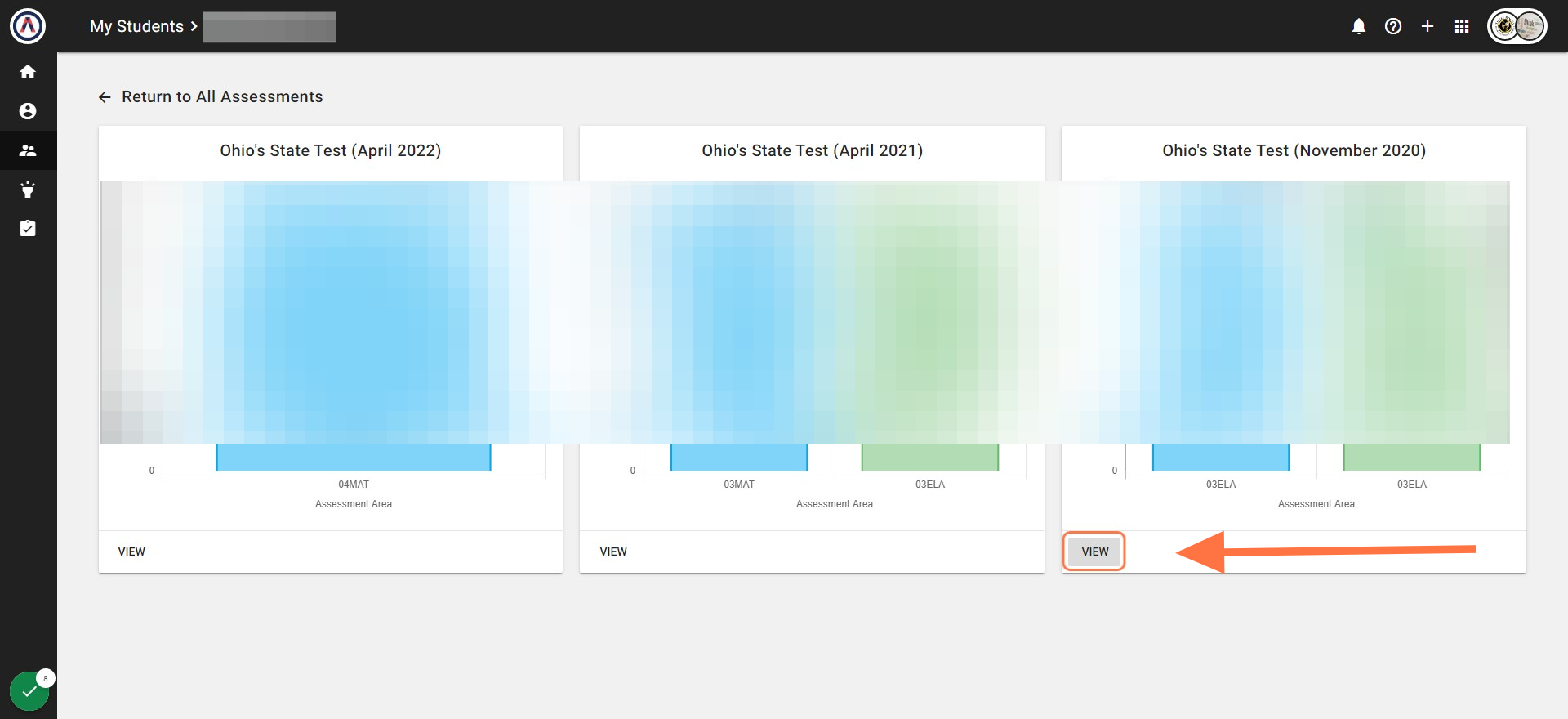The image size is (1568, 719).
Task: Click the 03MAT axis label
Action: [x=739, y=485]
